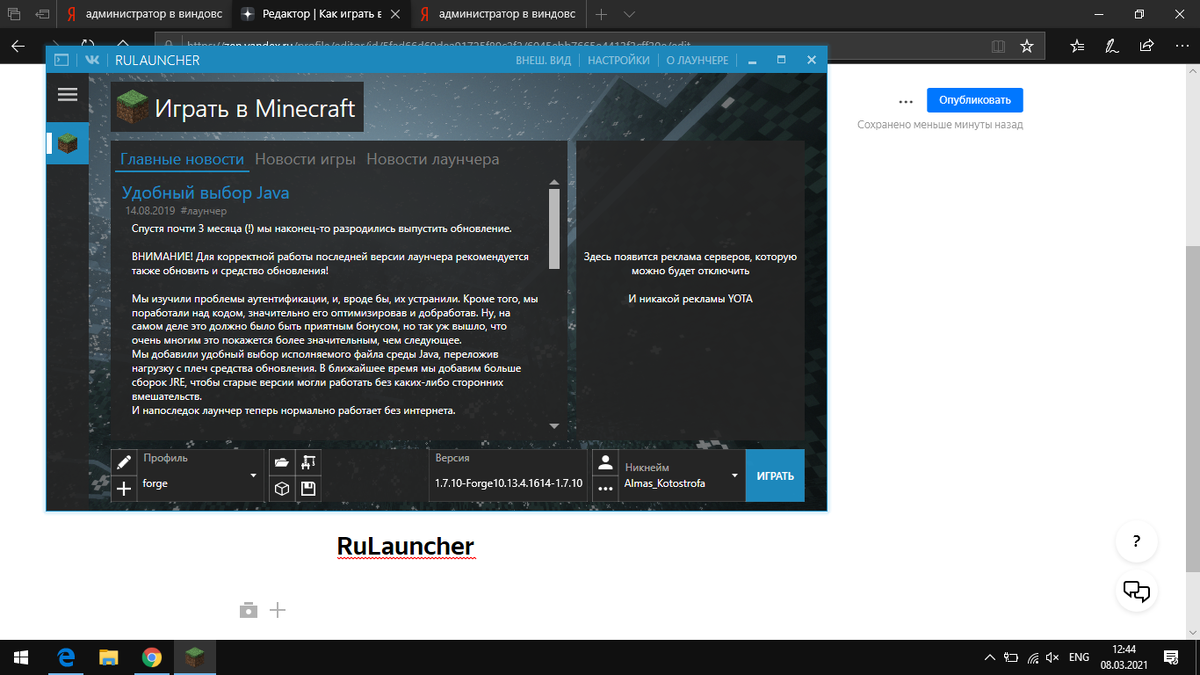Open the browser tab list chevron
1200x675 pixels.
[629, 15]
